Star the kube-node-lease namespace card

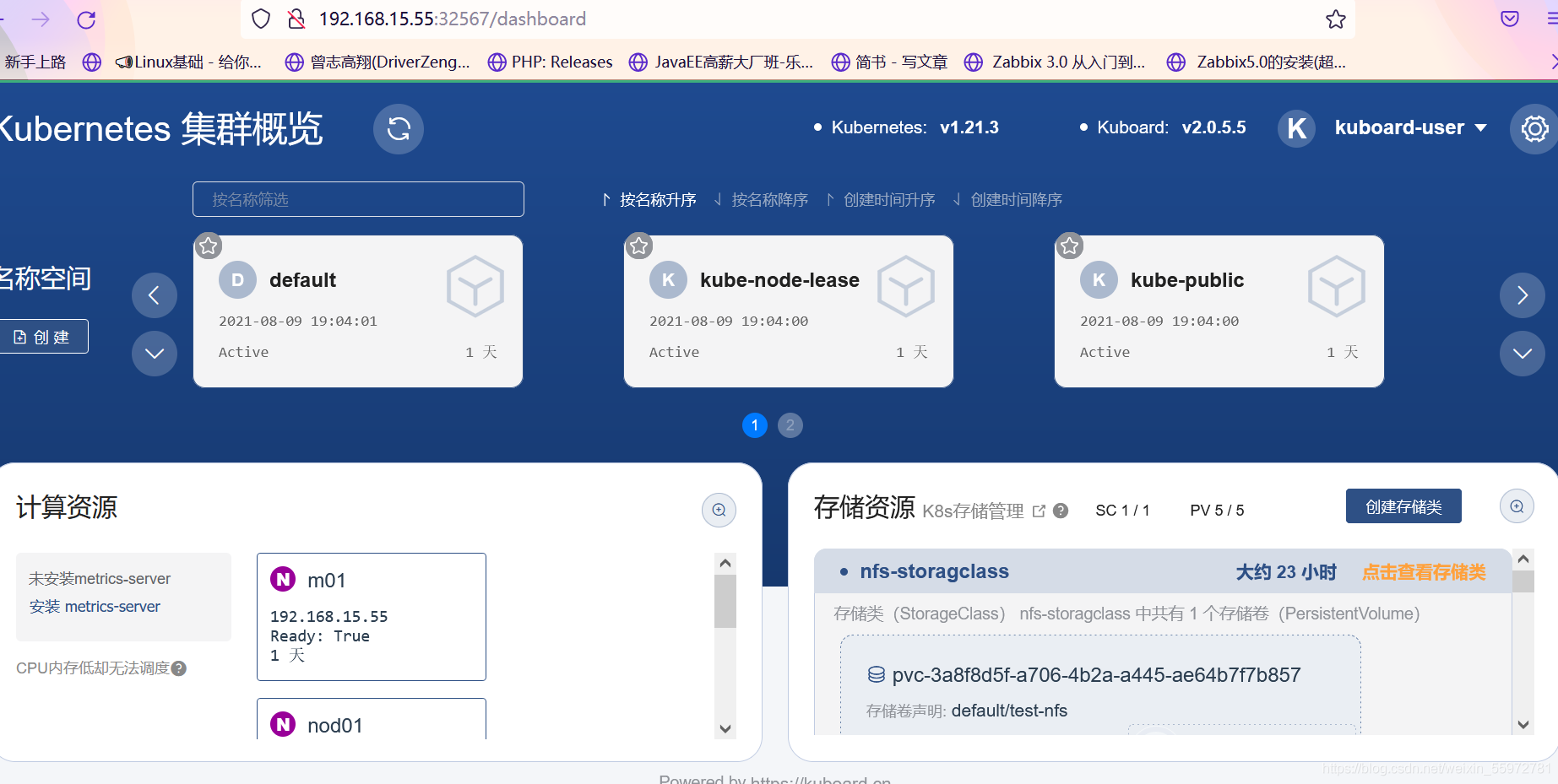click(x=639, y=246)
